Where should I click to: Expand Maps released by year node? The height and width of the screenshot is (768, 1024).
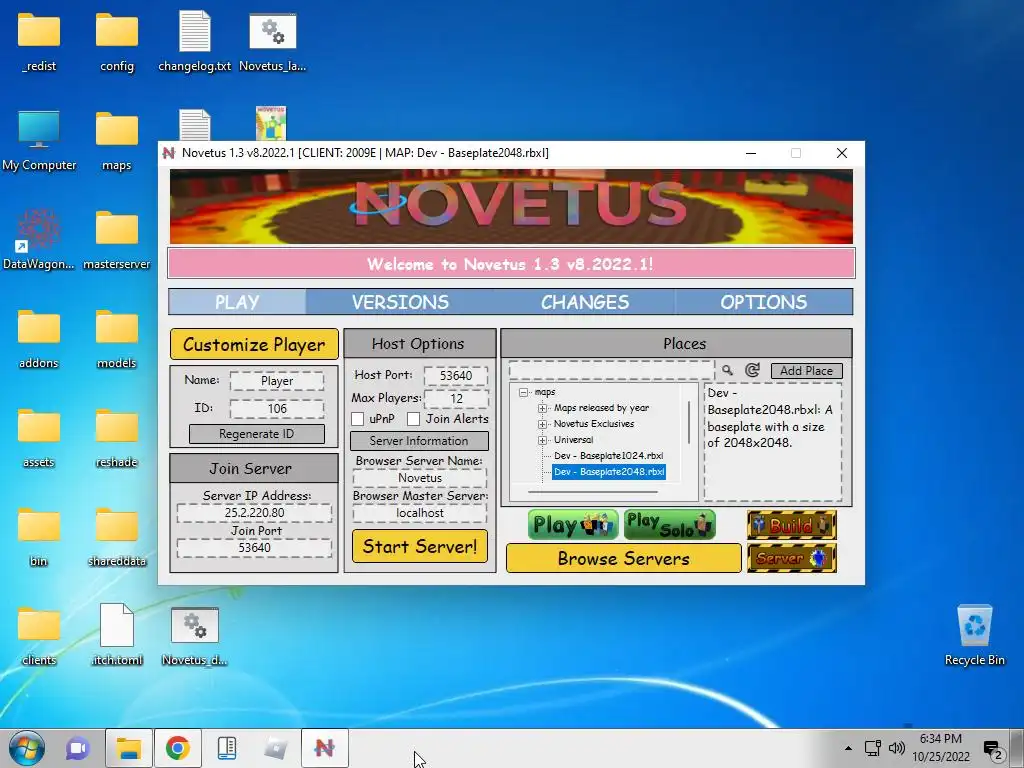(x=542, y=408)
